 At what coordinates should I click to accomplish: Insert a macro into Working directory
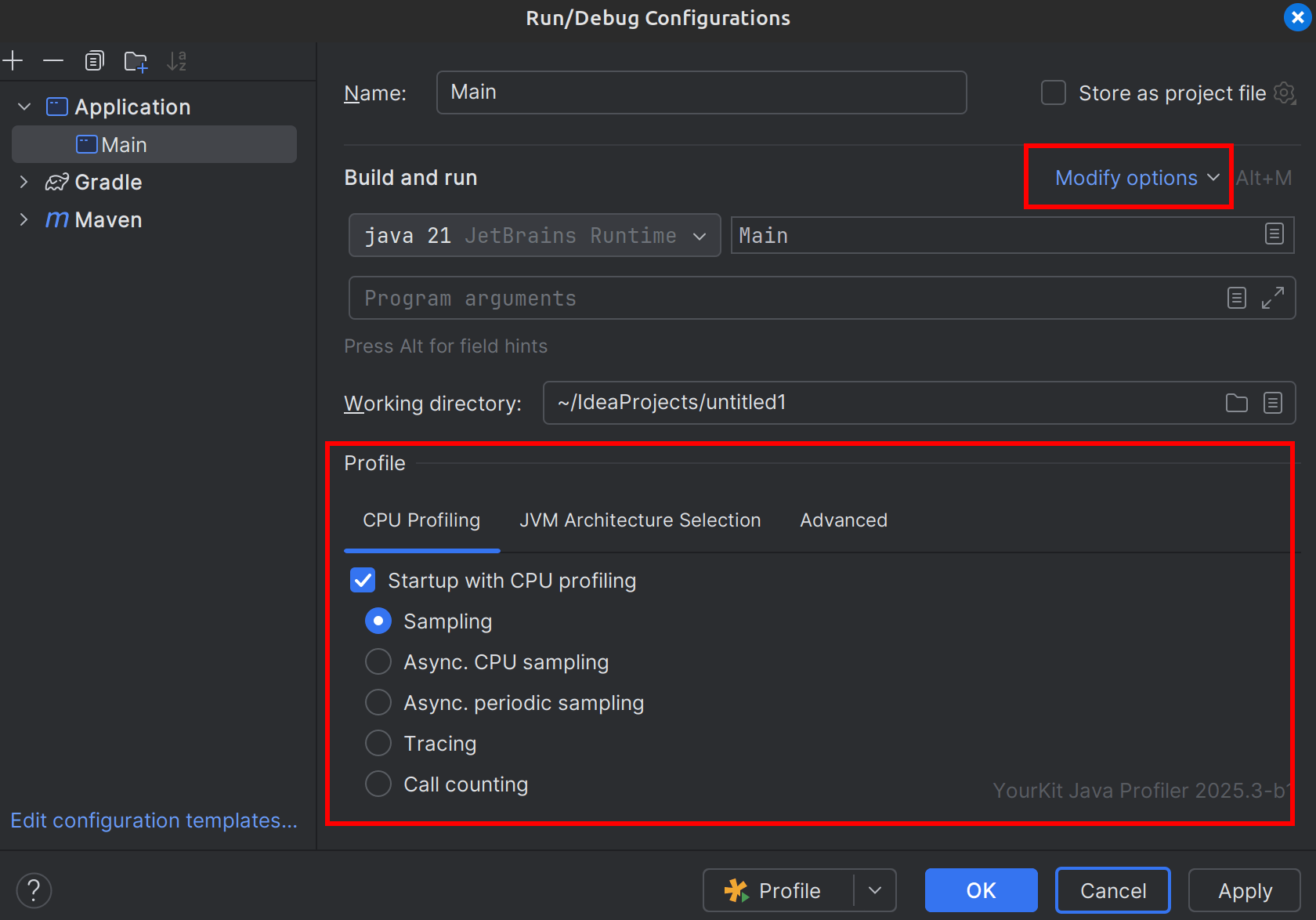click(x=1273, y=403)
